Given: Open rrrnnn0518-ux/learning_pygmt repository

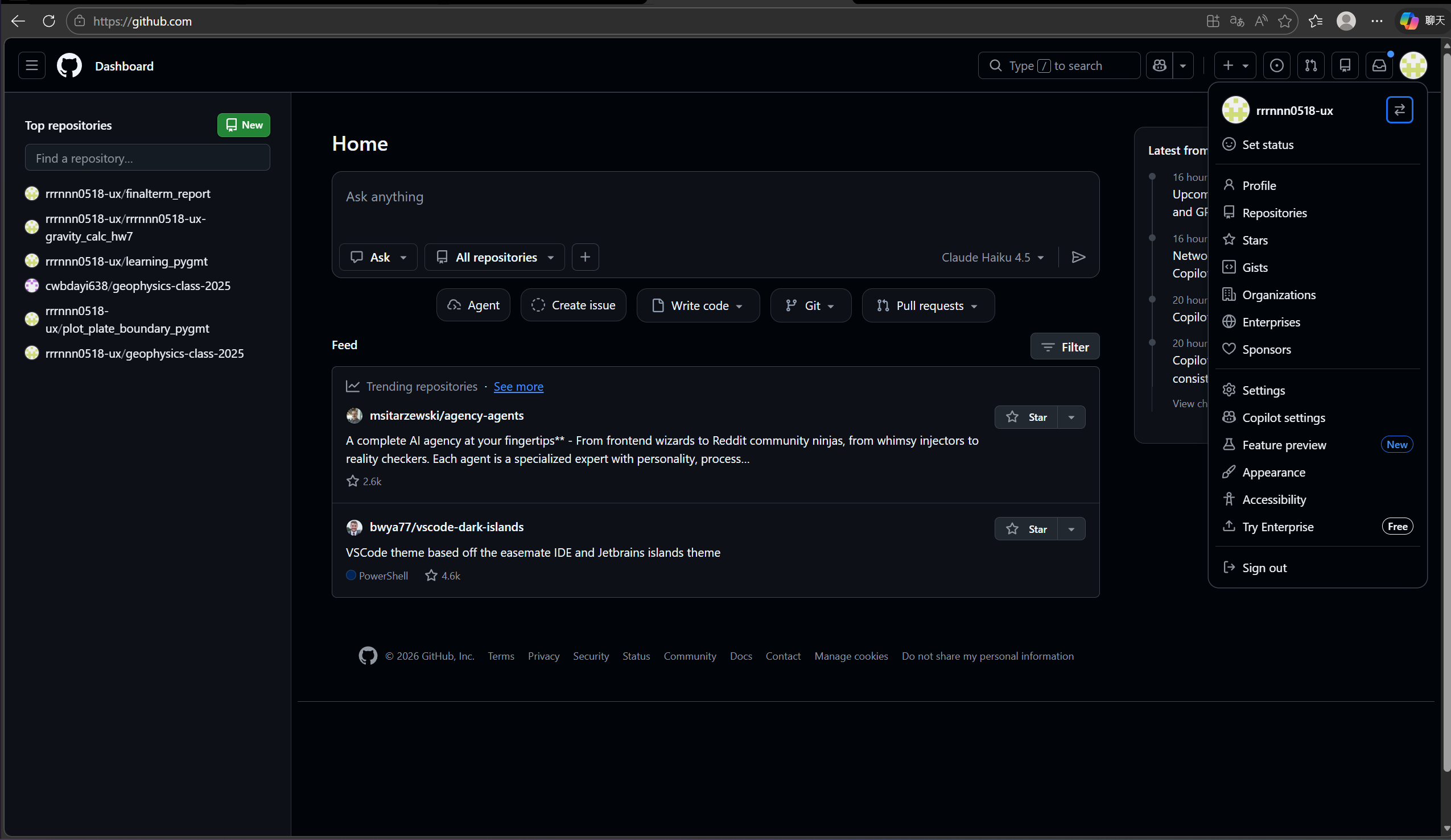Looking at the screenshot, I should pyautogui.click(x=126, y=261).
